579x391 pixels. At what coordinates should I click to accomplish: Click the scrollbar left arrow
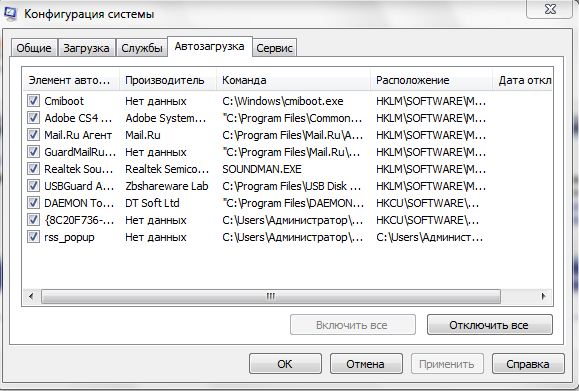tap(31, 296)
